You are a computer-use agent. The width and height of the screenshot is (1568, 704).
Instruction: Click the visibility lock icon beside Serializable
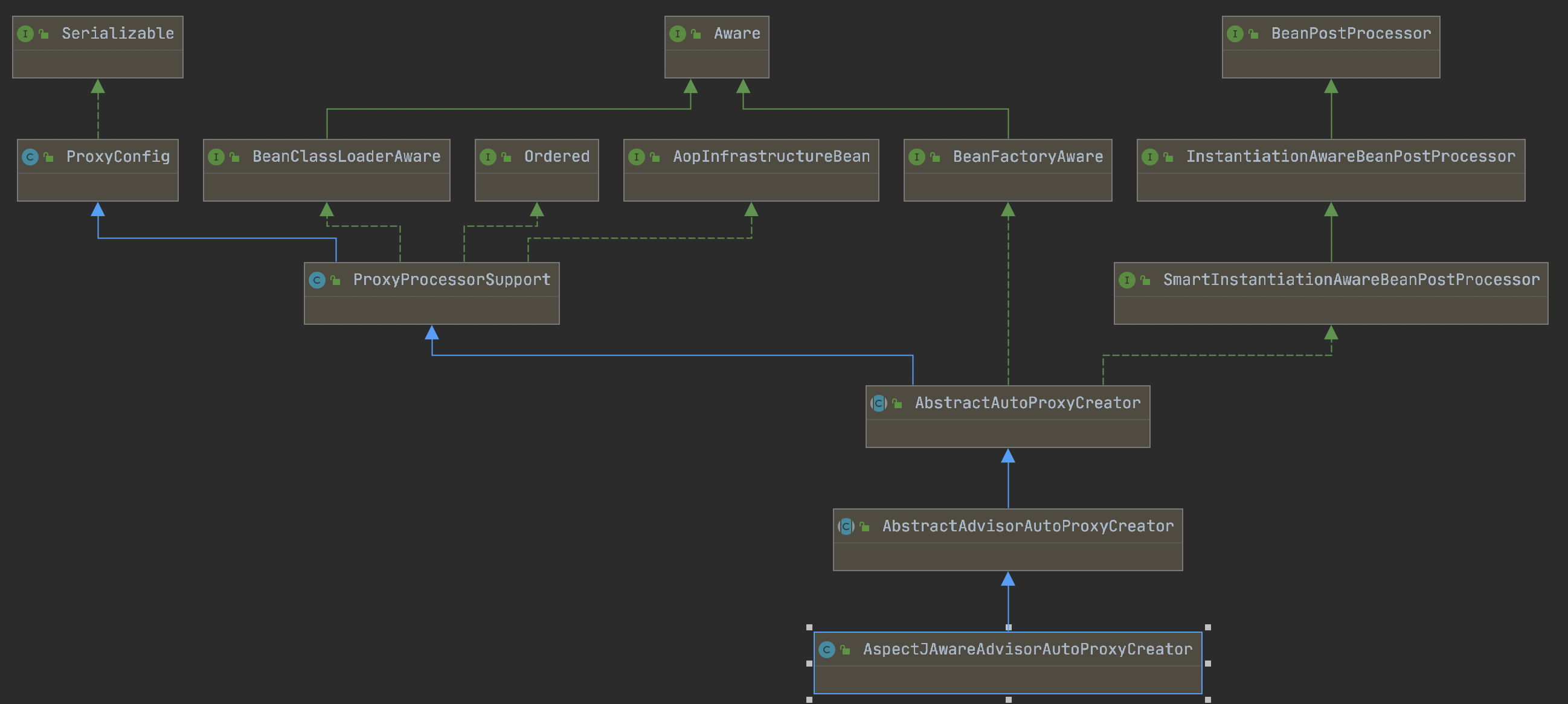[44, 34]
